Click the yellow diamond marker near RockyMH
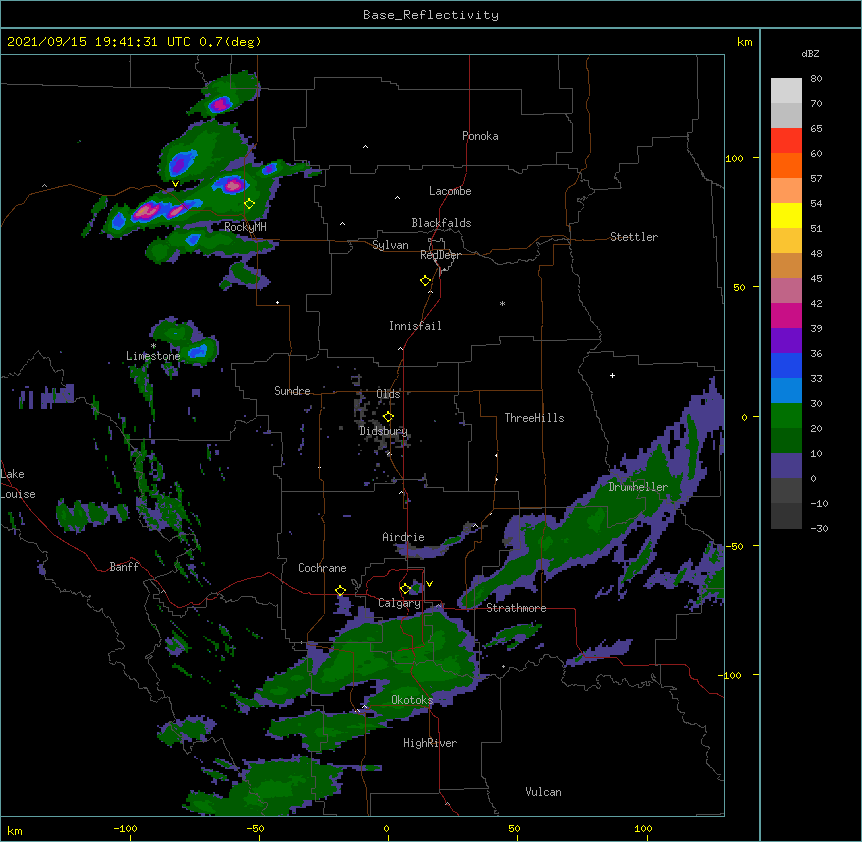The image size is (862, 842). [250, 204]
